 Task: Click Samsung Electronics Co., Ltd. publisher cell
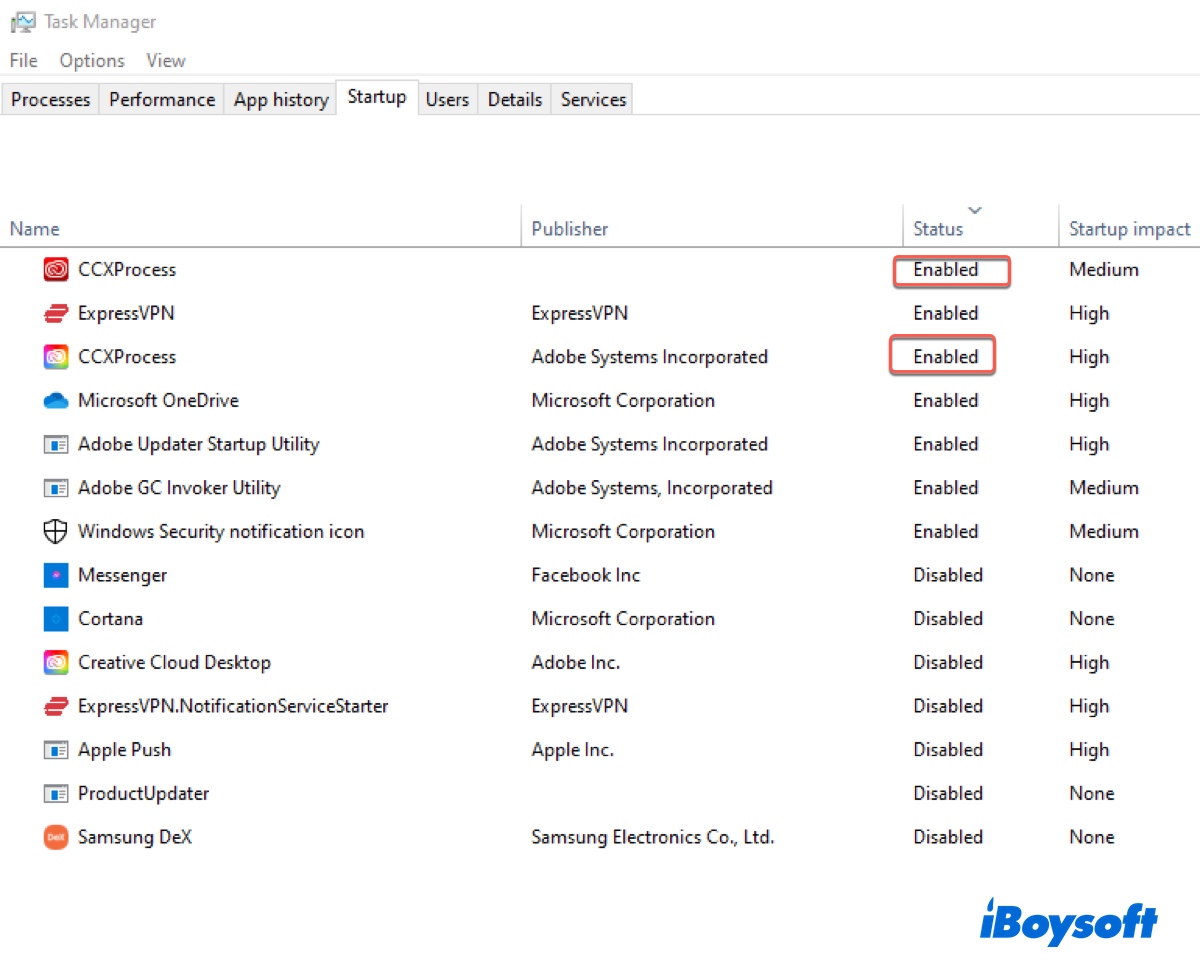653,837
